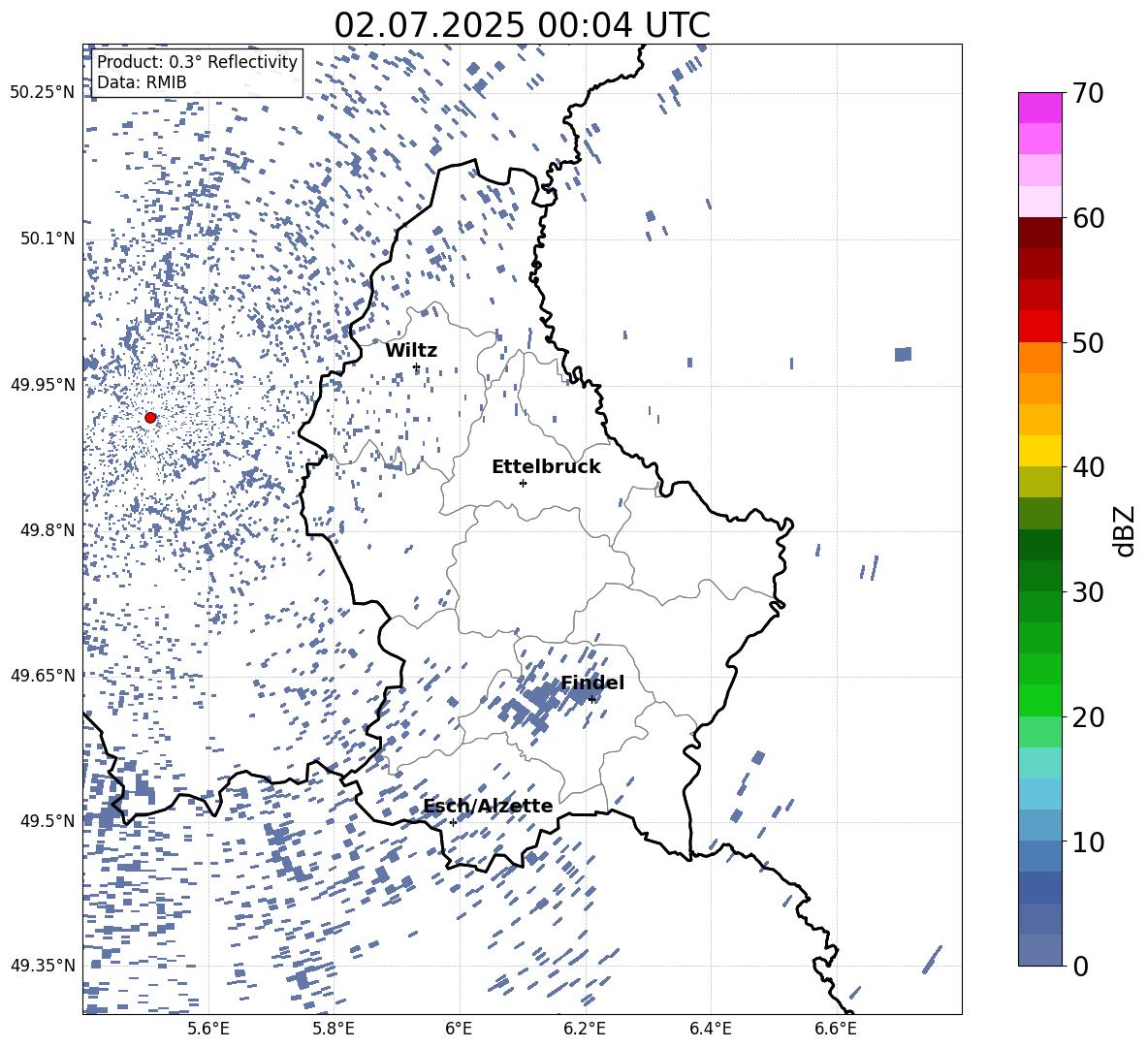Click colorbar tick label 20
Image resolution: width=1148 pixels, height=1048 pixels.
pos(1088,717)
